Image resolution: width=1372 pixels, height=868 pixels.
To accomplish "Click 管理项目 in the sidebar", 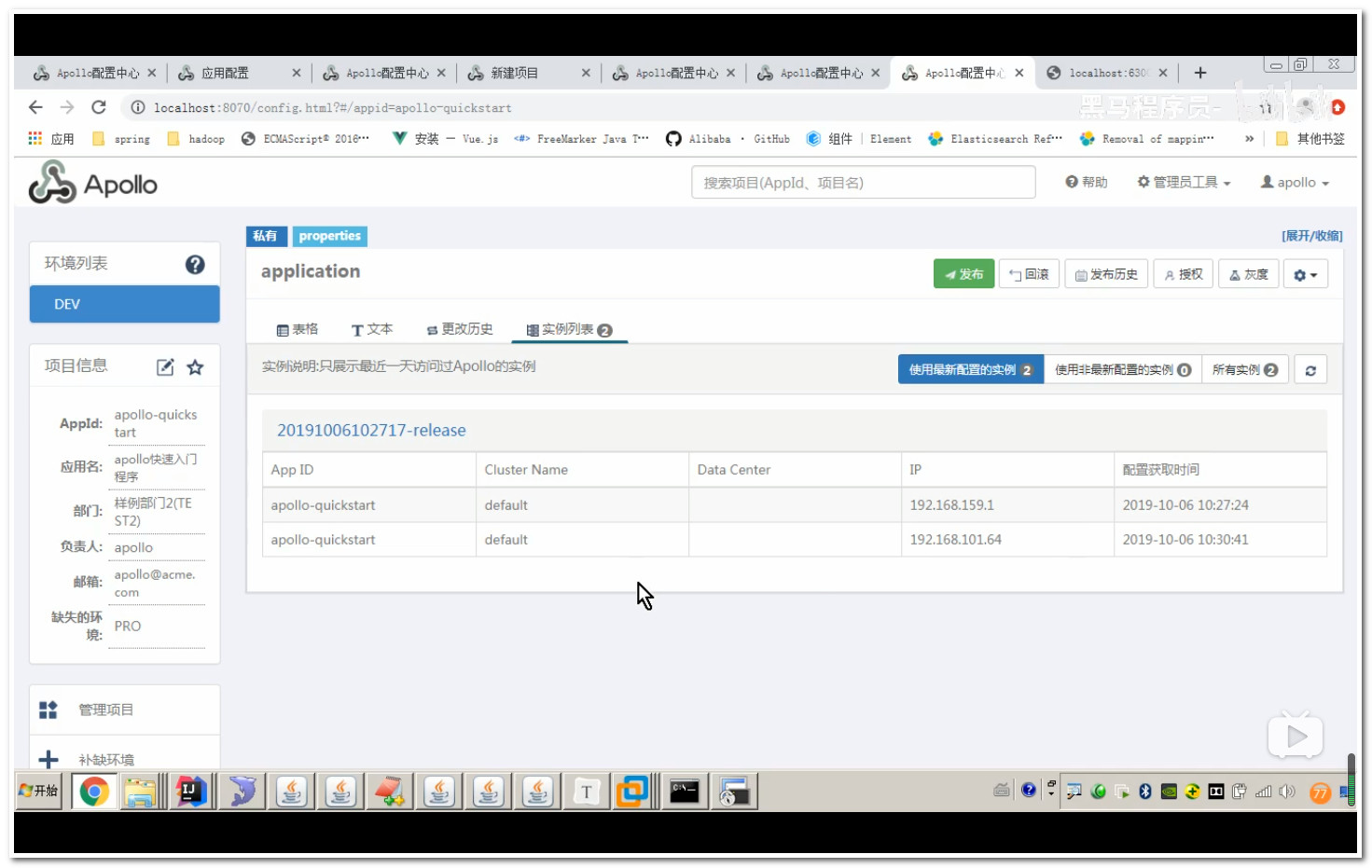I will coord(105,710).
